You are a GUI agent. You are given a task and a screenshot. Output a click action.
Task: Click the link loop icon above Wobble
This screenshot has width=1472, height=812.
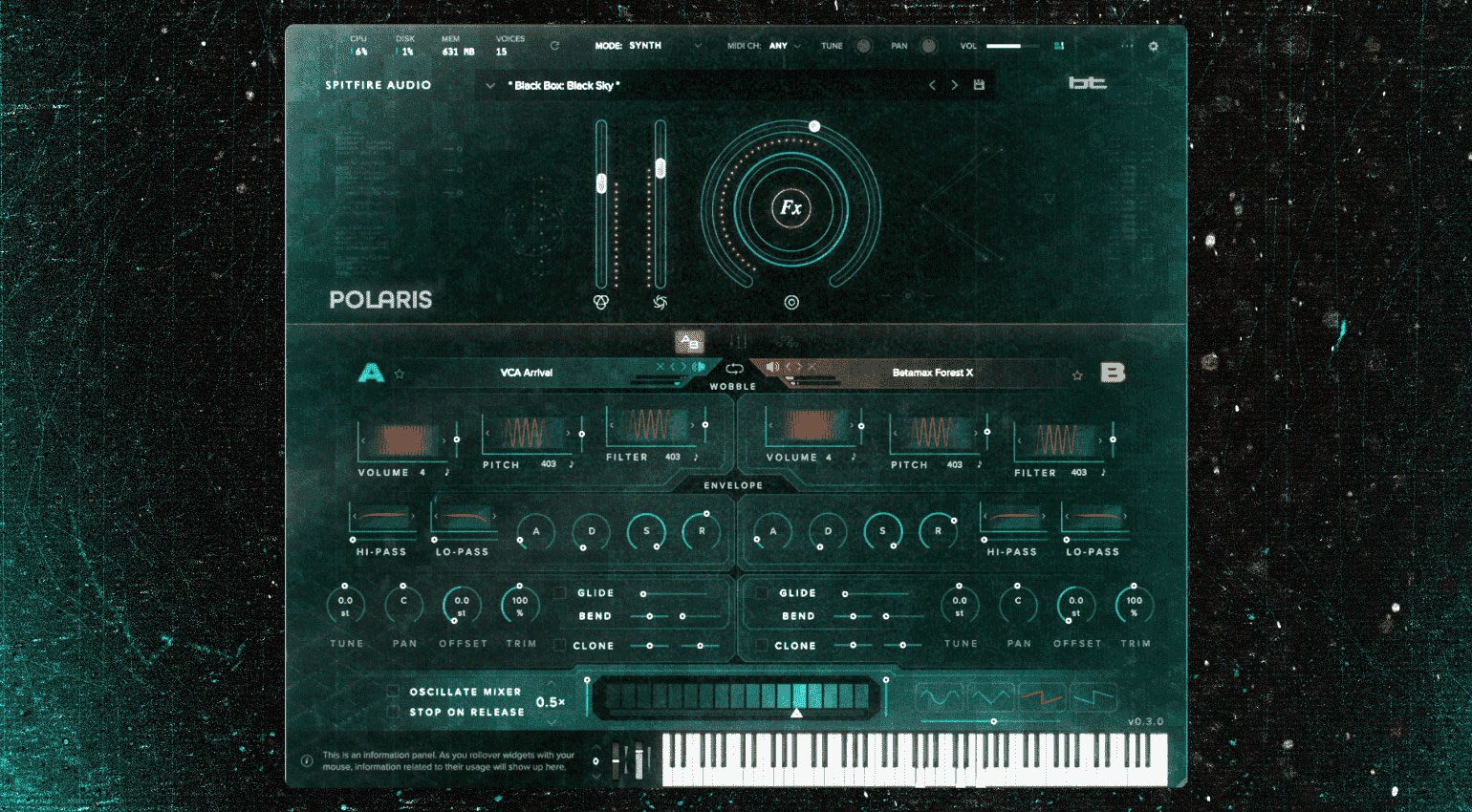coord(734,369)
